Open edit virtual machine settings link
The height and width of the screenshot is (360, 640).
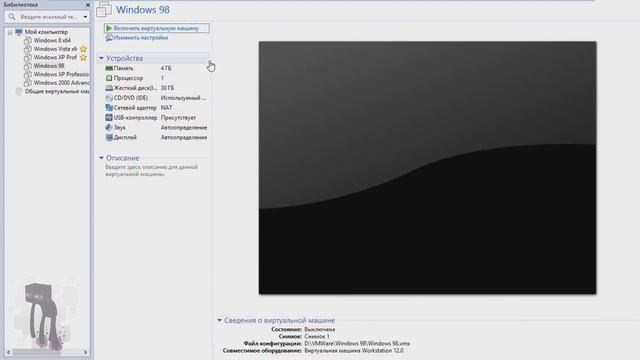point(141,38)
